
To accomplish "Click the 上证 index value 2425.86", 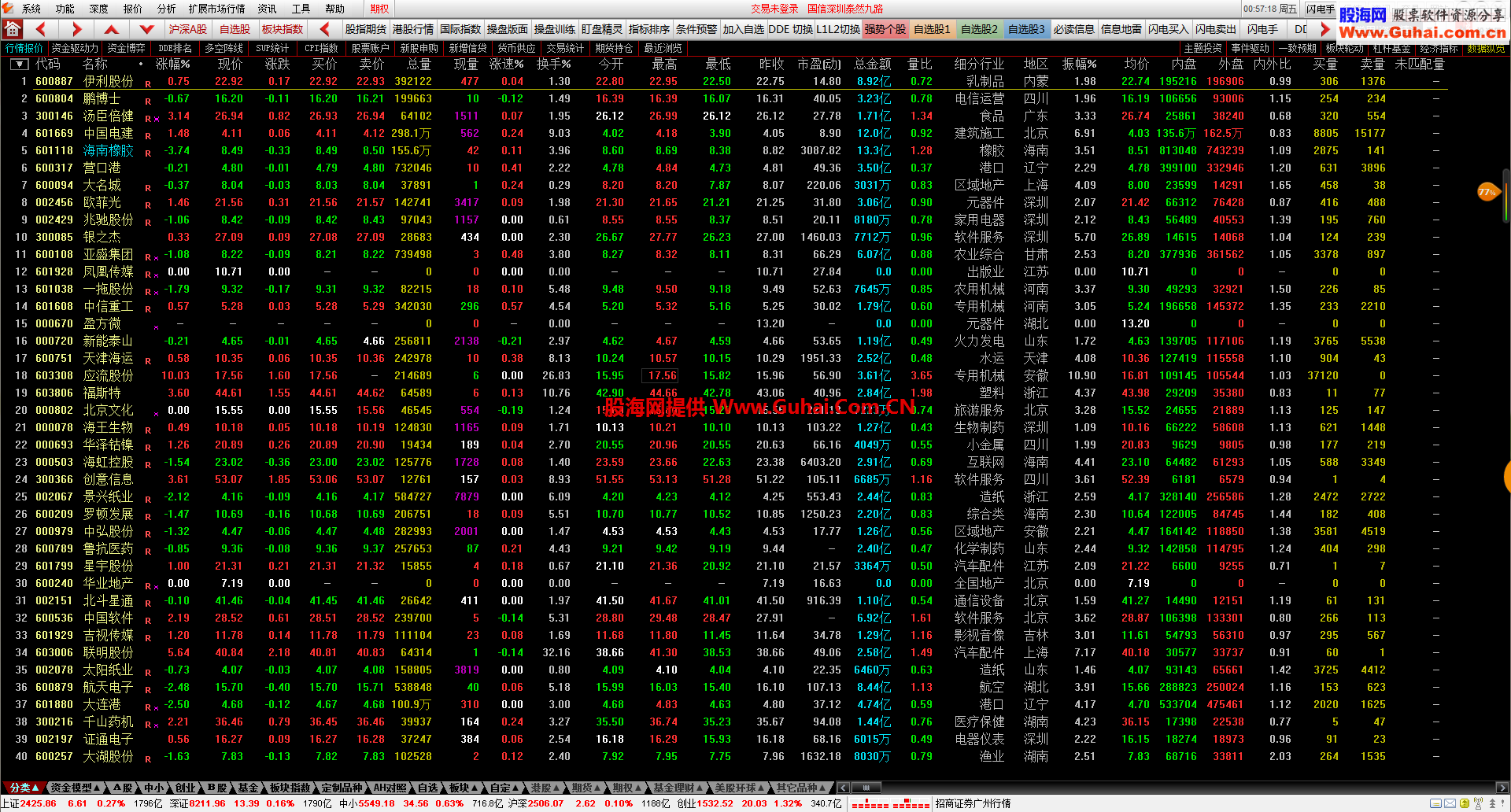I will 38,803.
